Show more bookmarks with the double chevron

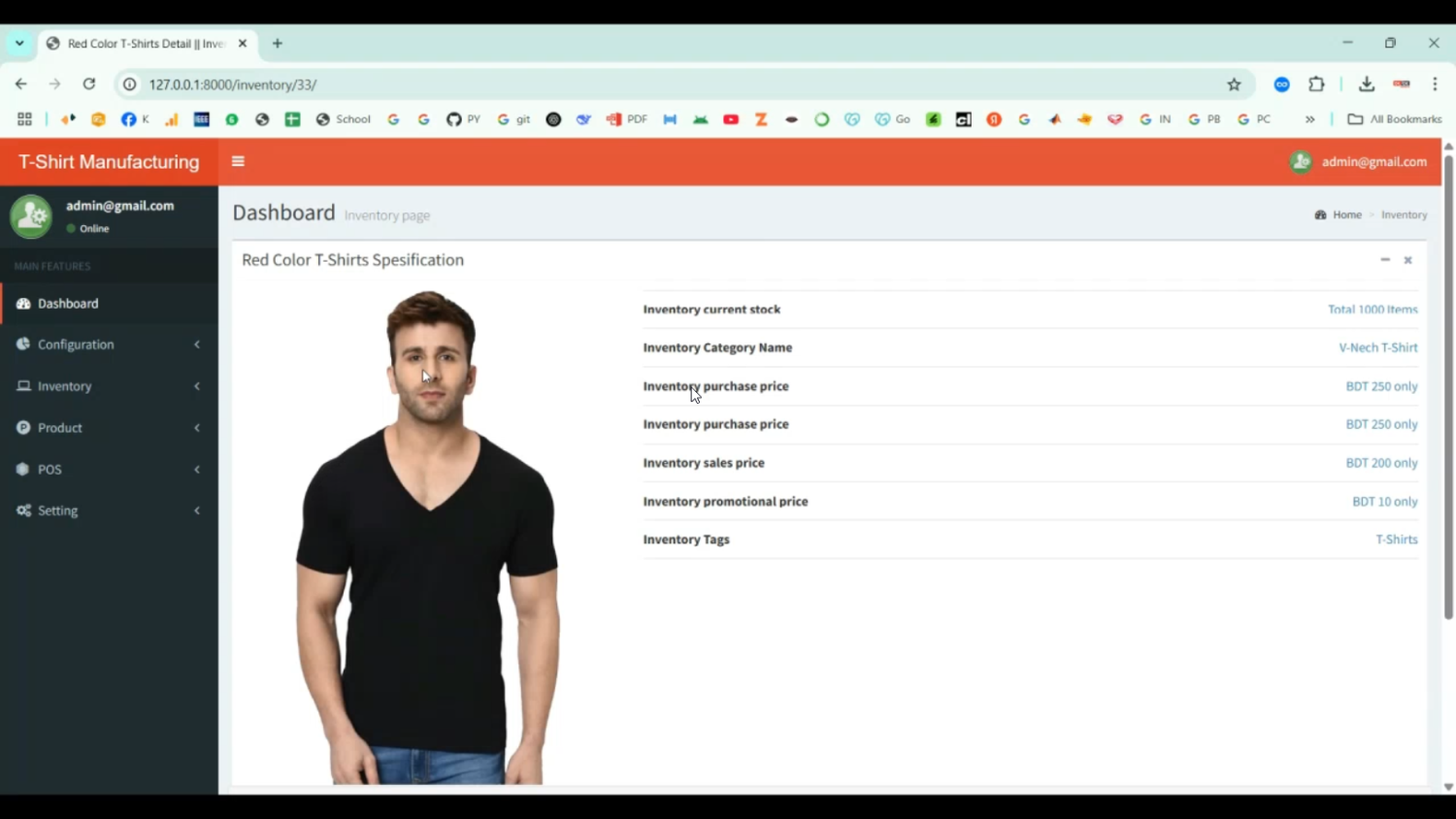tap(1309, 119)
